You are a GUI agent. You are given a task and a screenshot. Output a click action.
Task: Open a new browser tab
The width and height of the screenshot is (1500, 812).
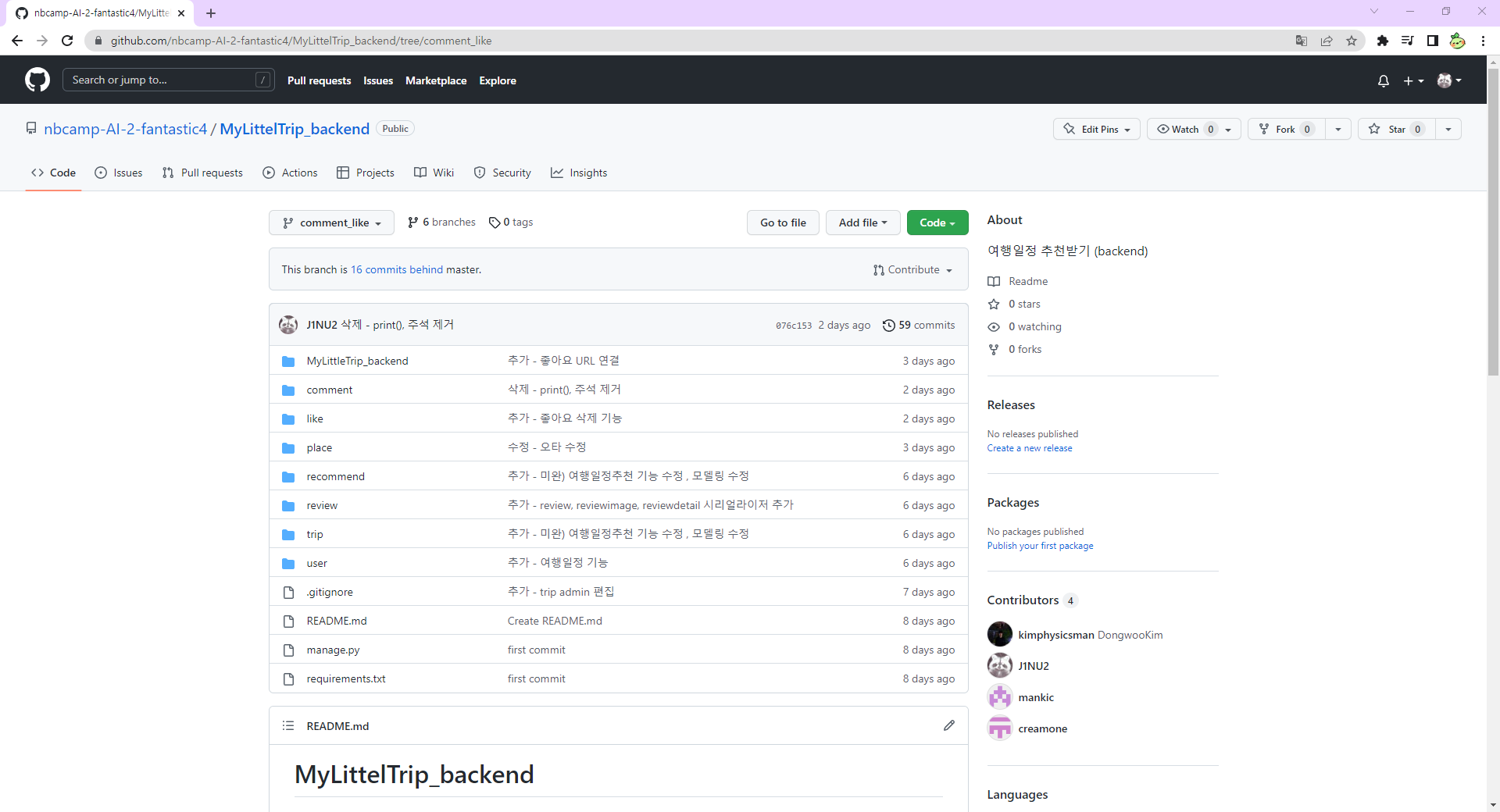[x=211, y=13]
